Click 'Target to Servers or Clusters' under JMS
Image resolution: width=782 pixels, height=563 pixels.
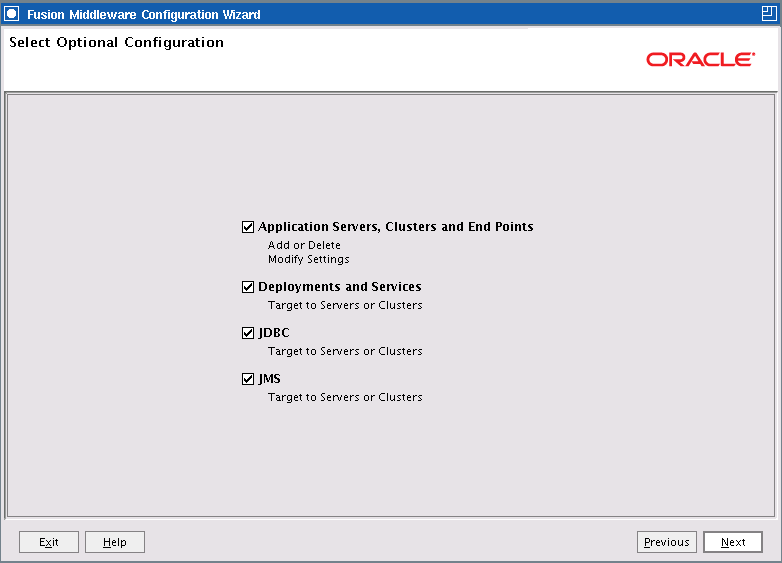[345, 397]
